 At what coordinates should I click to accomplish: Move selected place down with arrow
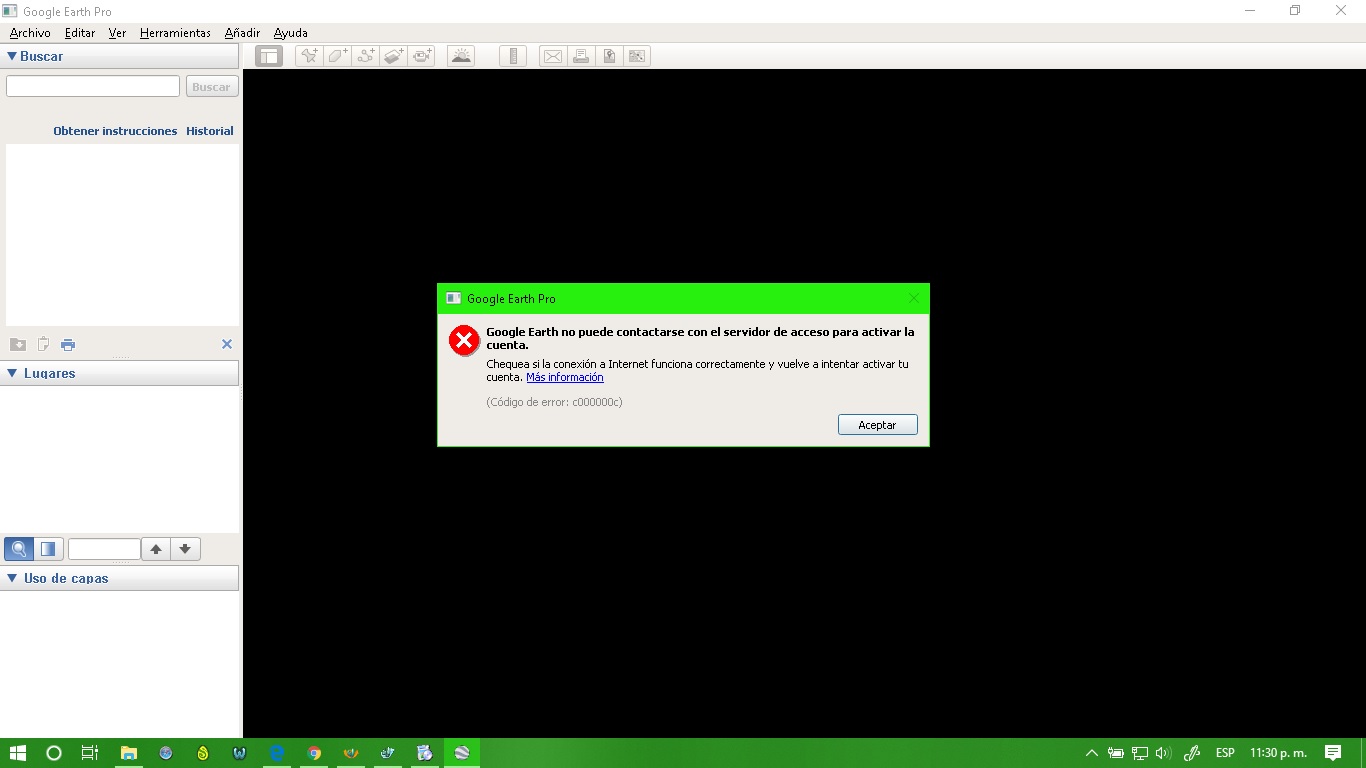[185, 549]
